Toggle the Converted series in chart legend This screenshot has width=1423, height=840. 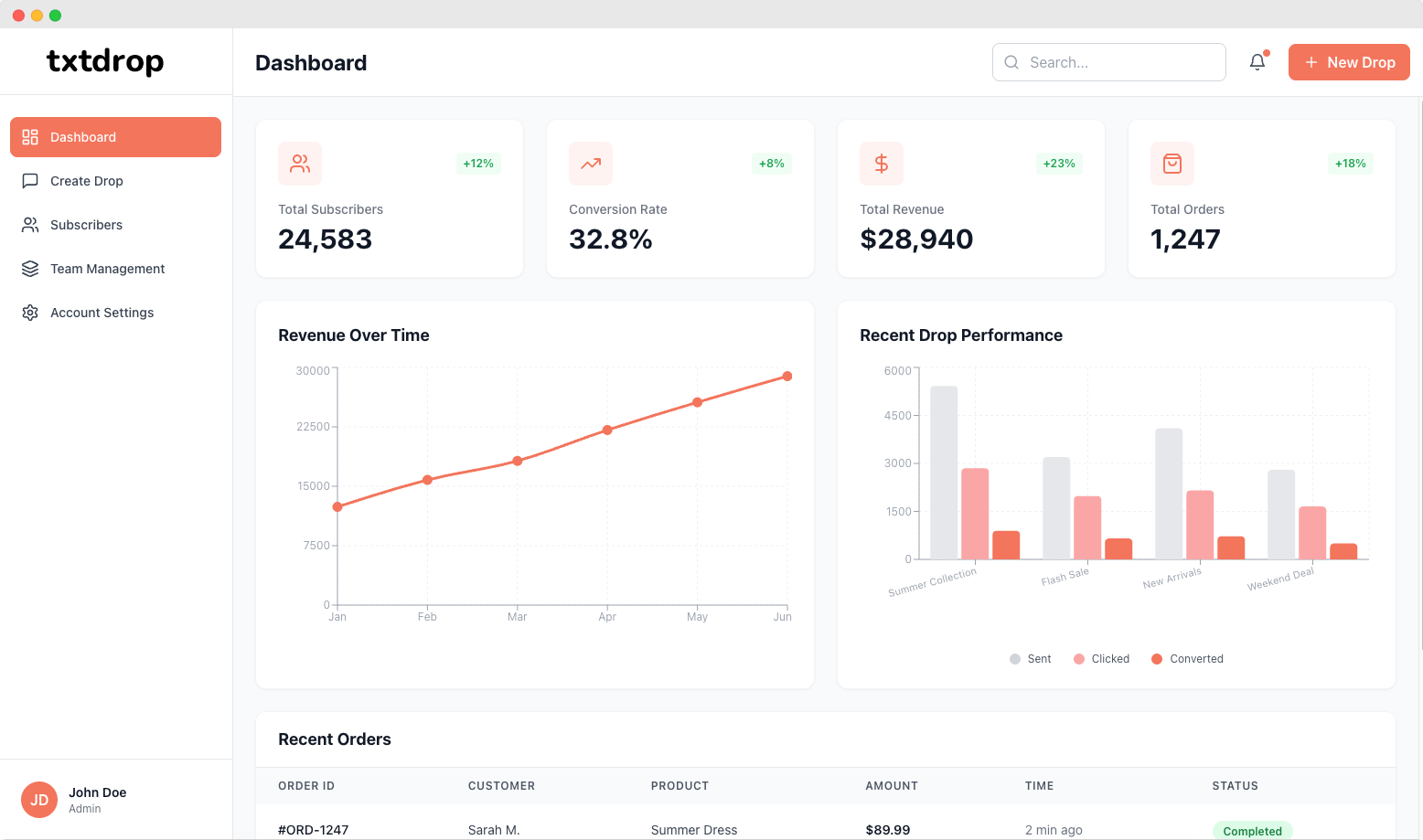pos(1187,659)
